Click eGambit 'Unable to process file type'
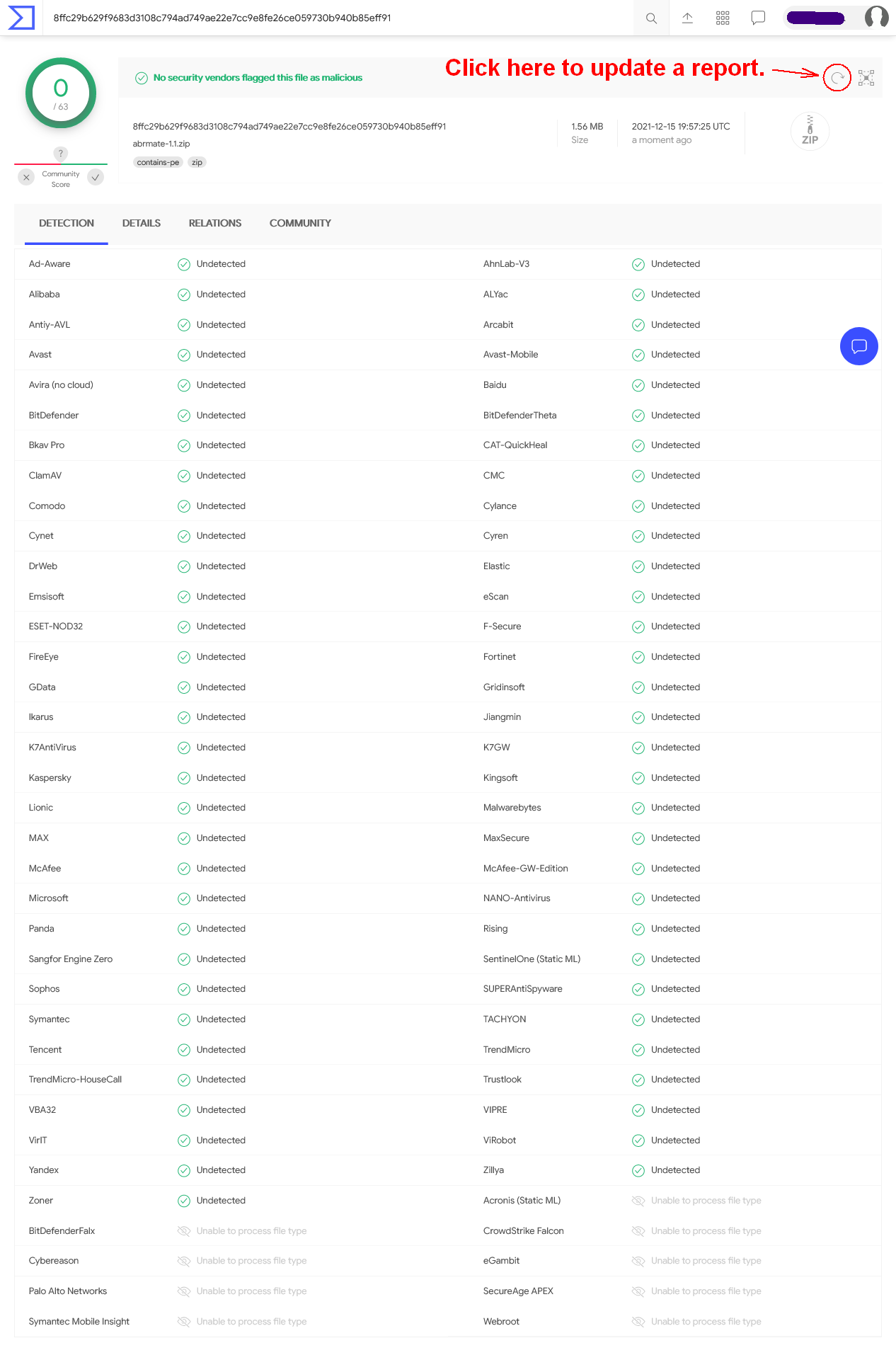Image resolution: width=896 pixels, height=1355 pixels. [706, 1261]
